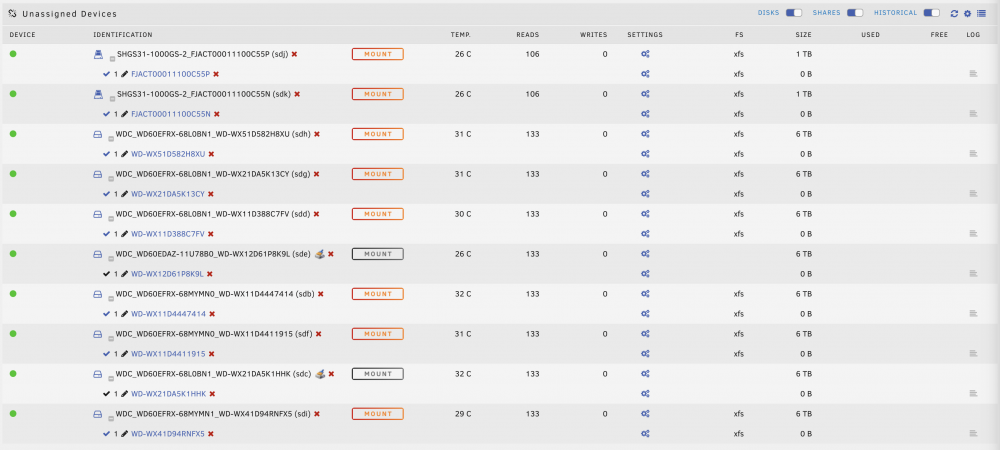Collapse partitions of the sdd disk
This screenshot has height=450, width=1000.
coord(112,218)
